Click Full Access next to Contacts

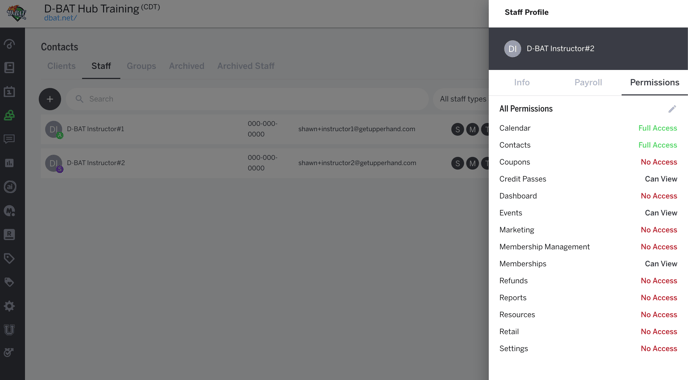[x=657, y=145]
